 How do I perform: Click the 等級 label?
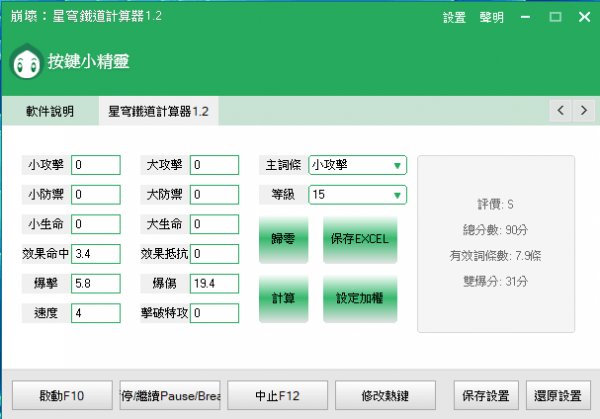pyautogui.click(x=283, y=194)
